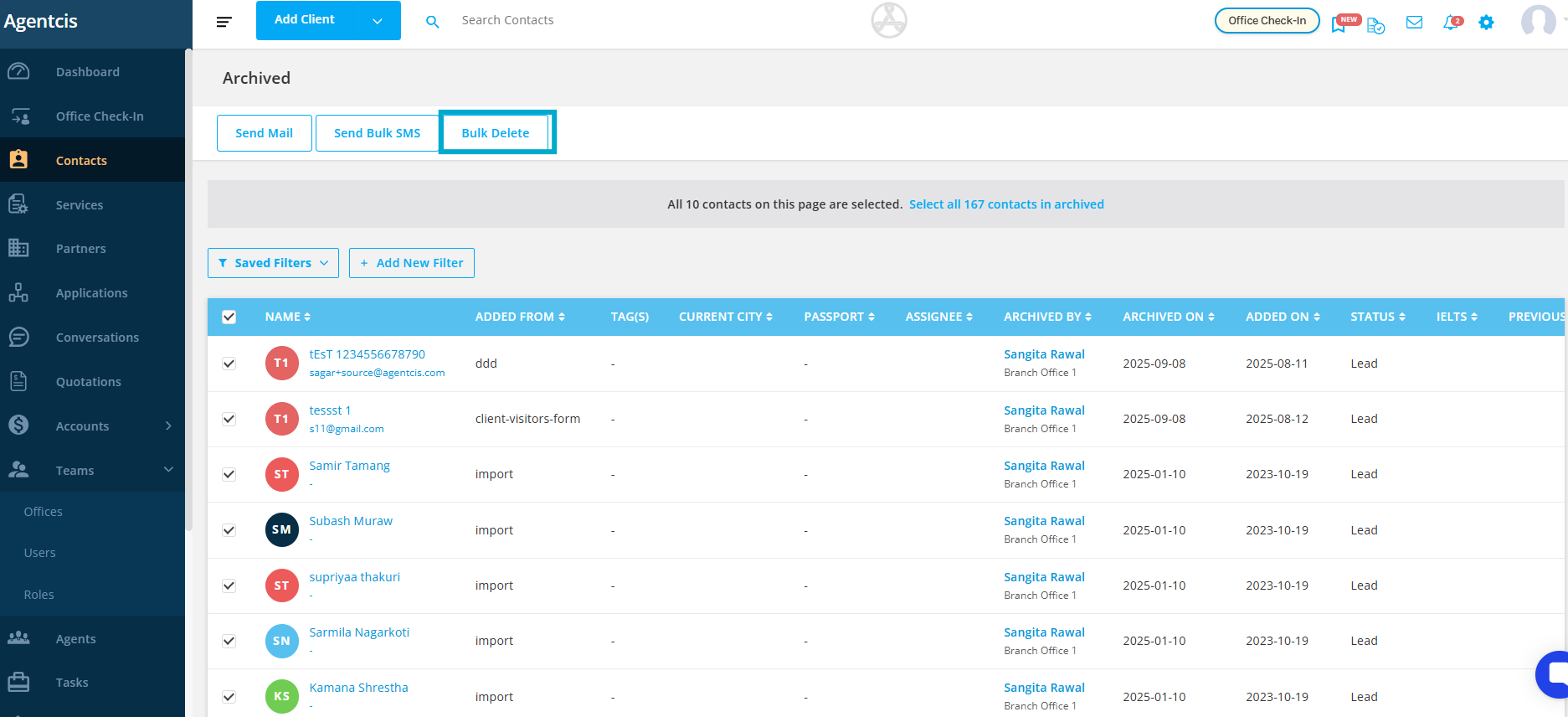This screenshot has height=717, width=1568.
Task: Click the Office Check-In pill button
Action: point(1267,21)
